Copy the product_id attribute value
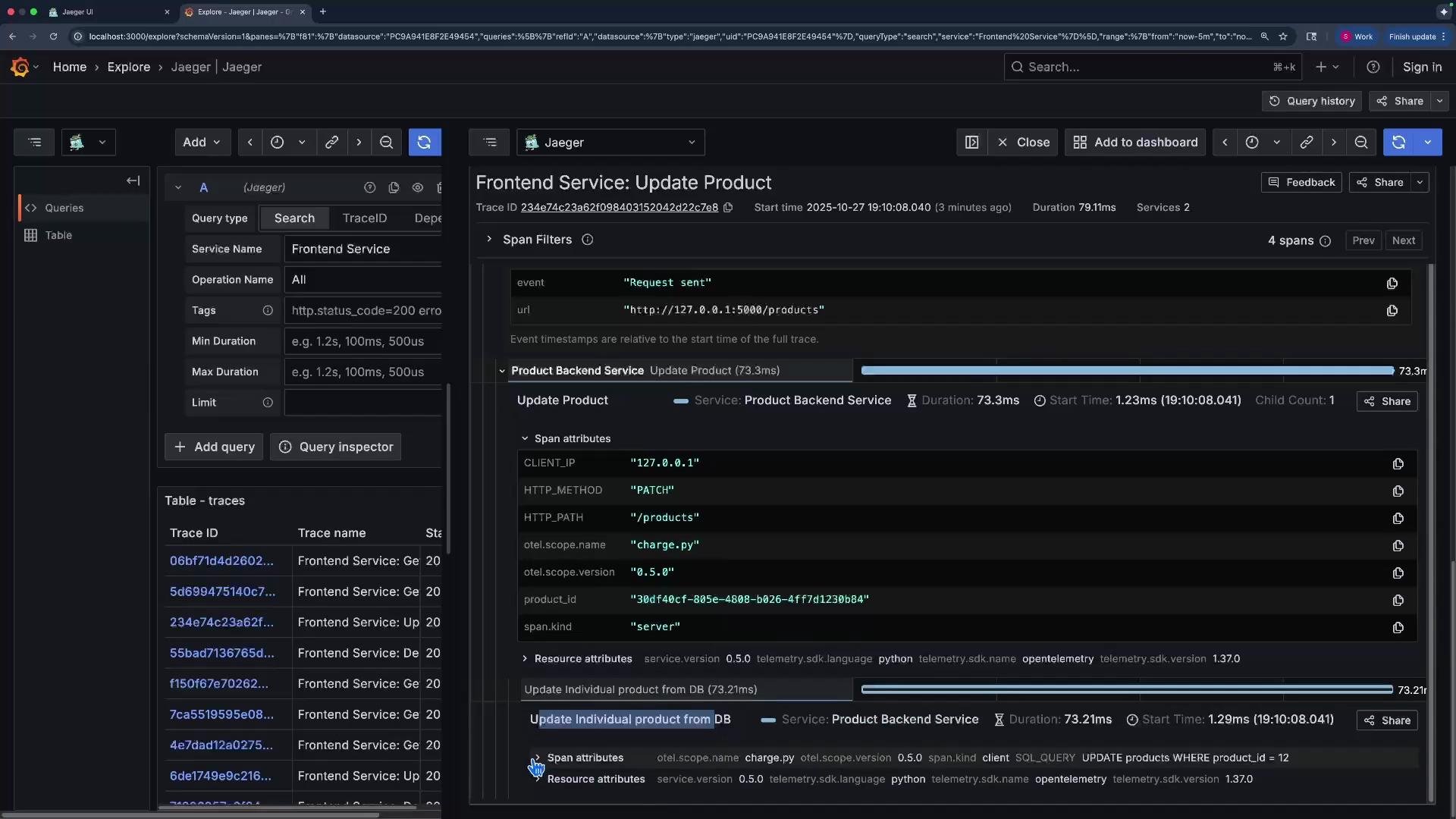The height and width of the screenshot is (819, 1456). [x=1398, y=600]
